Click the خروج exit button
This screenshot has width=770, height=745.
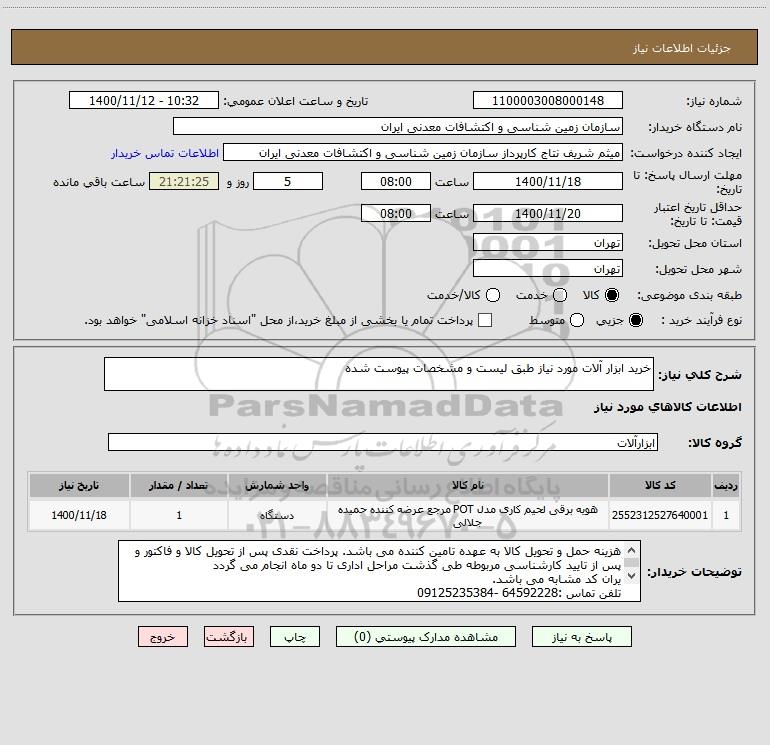coord(163,637)
